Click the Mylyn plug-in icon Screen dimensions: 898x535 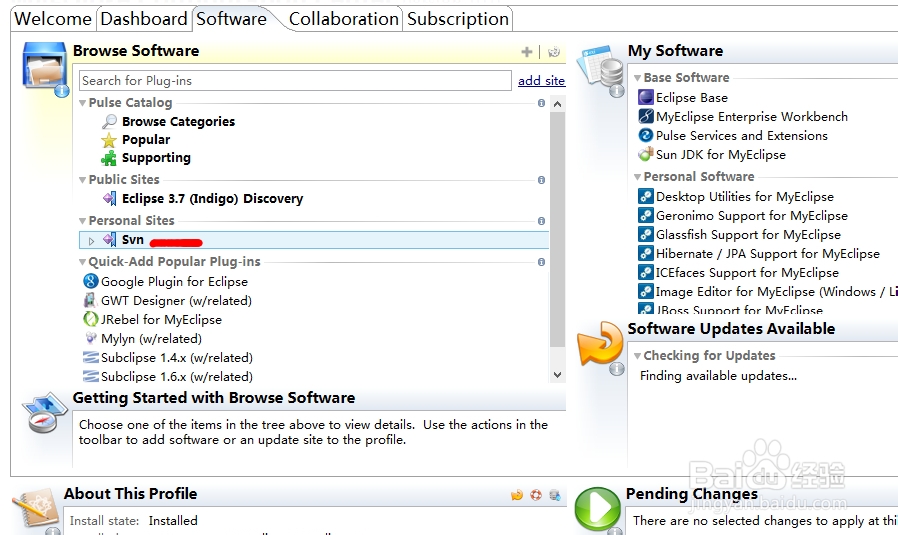coord(90,338)
